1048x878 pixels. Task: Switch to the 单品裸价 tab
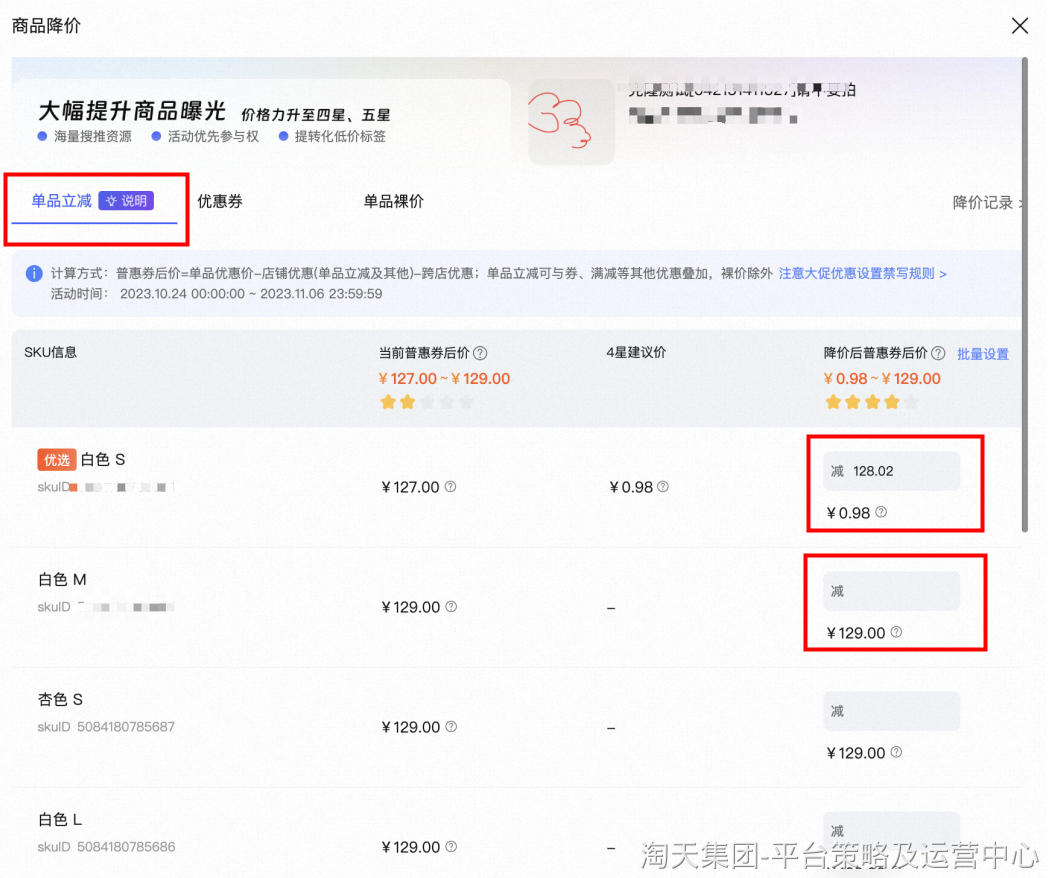(x=393, y=201)
